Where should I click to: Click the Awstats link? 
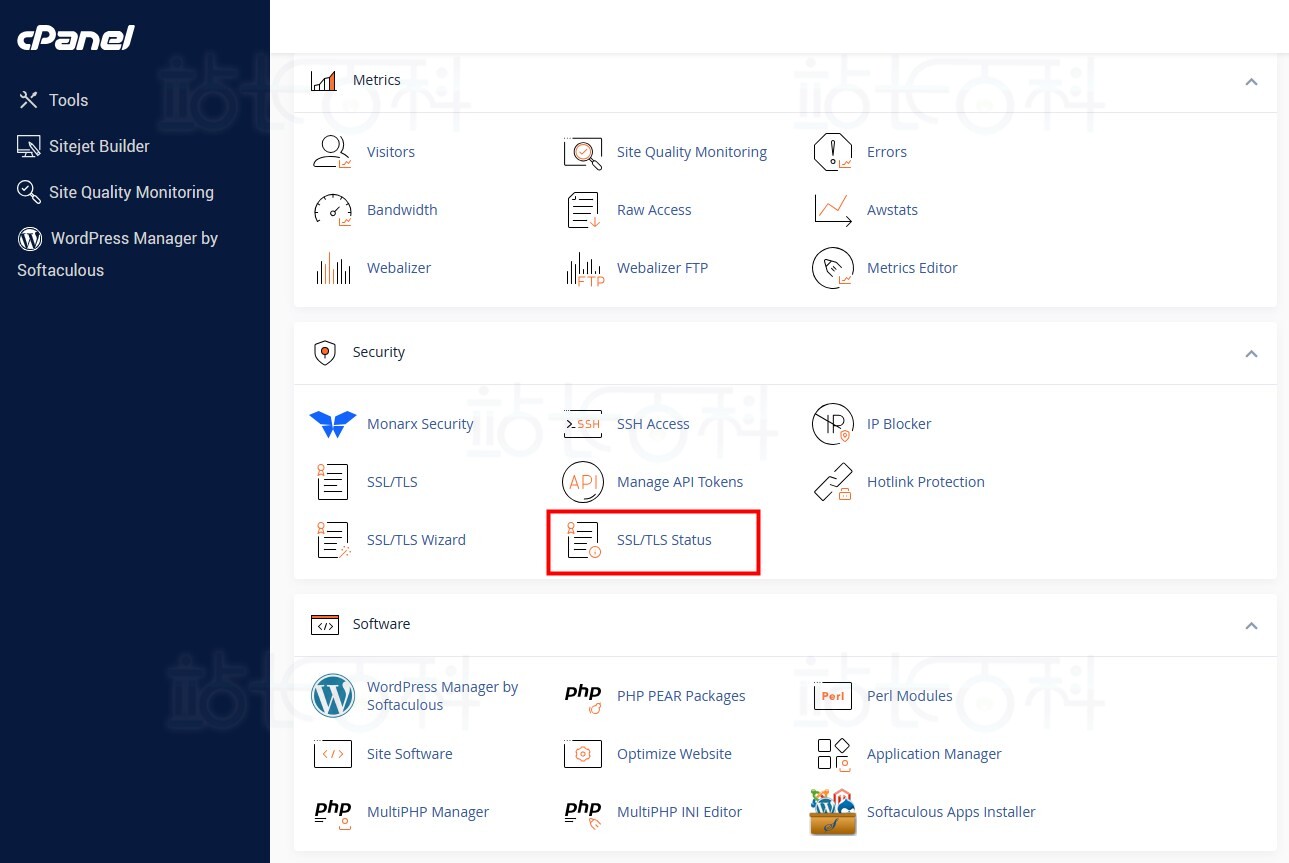pyautogui.click(x=892, y=210)
